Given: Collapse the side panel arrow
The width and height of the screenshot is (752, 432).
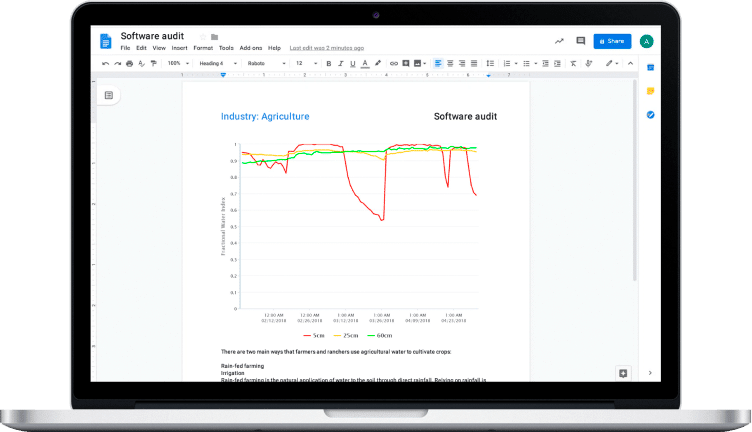Looking at the screenshot, I should (650, 373).
